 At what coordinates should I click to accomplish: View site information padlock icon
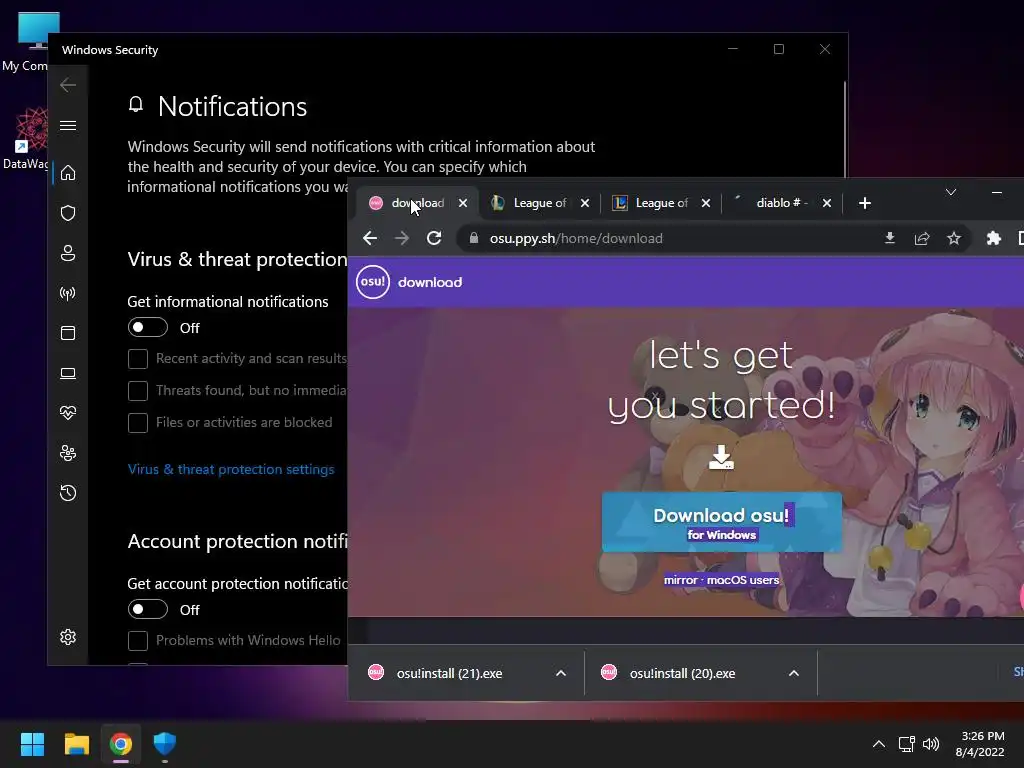pos(474,238)
